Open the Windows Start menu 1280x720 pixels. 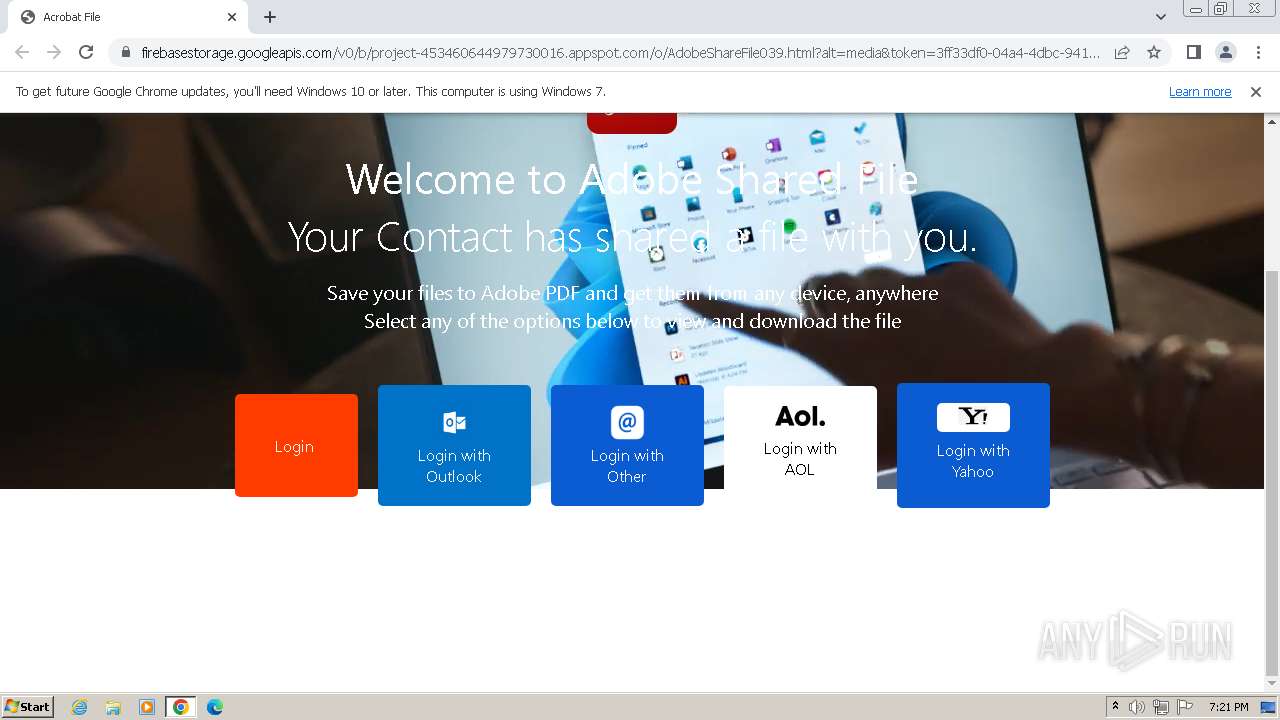[27, 707]
